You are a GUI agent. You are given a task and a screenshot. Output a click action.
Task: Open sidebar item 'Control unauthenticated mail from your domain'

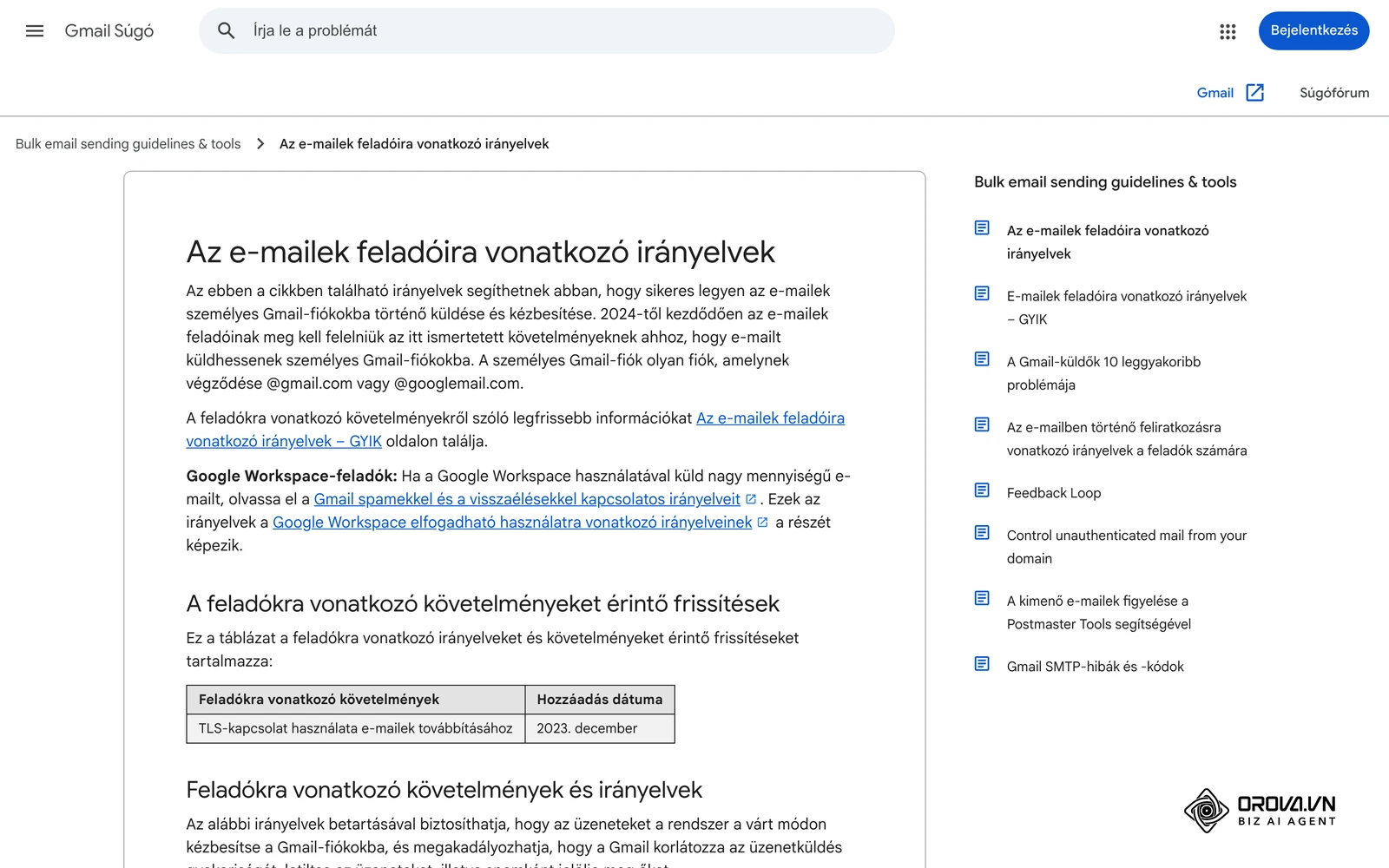tap(1127, 547)
